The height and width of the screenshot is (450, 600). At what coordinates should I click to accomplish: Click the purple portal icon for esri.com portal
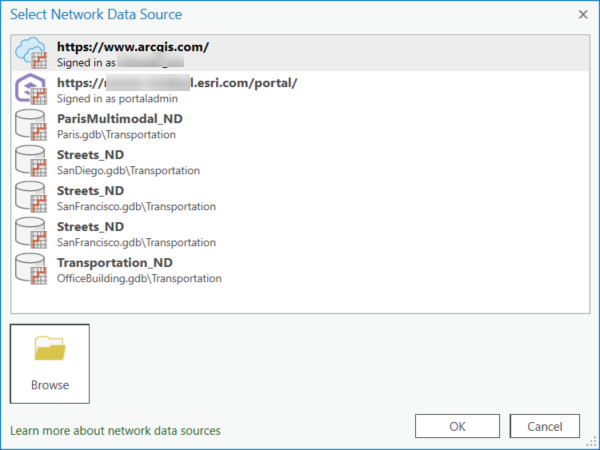(x=32, y=90)
